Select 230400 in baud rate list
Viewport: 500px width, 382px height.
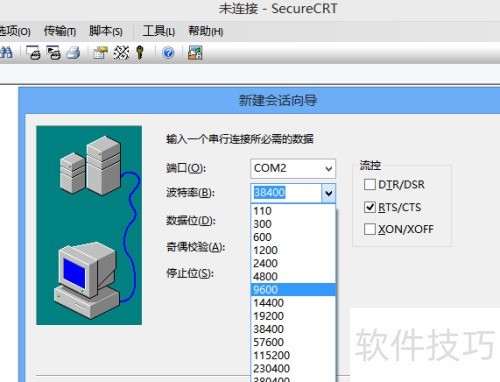point(293,368)
